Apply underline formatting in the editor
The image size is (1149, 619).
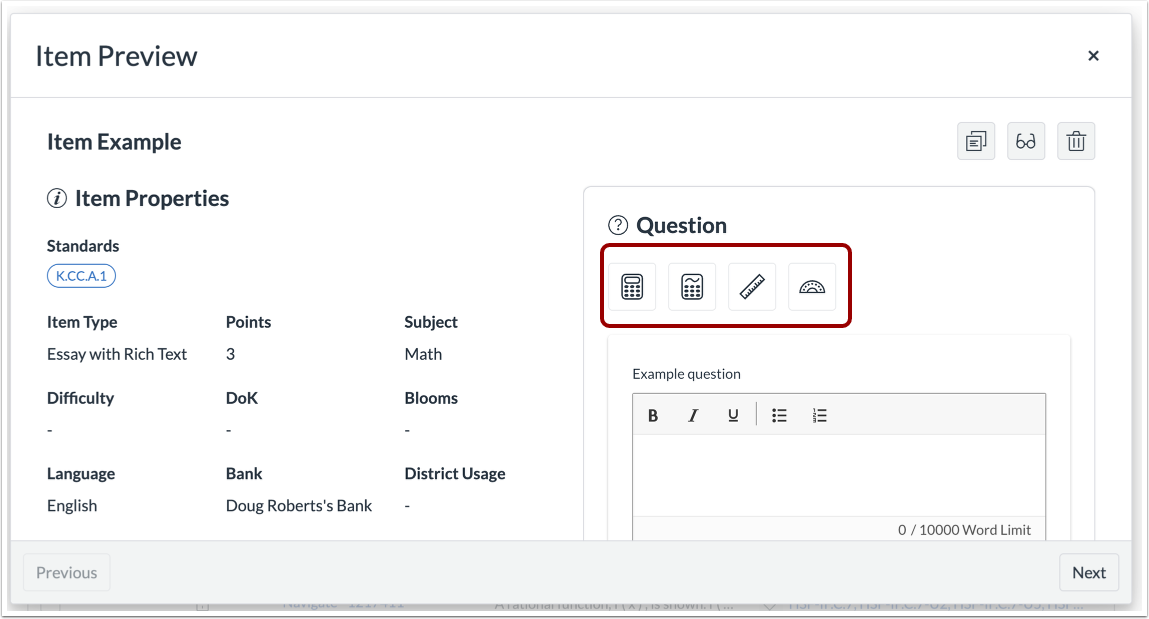click(732, 414)
